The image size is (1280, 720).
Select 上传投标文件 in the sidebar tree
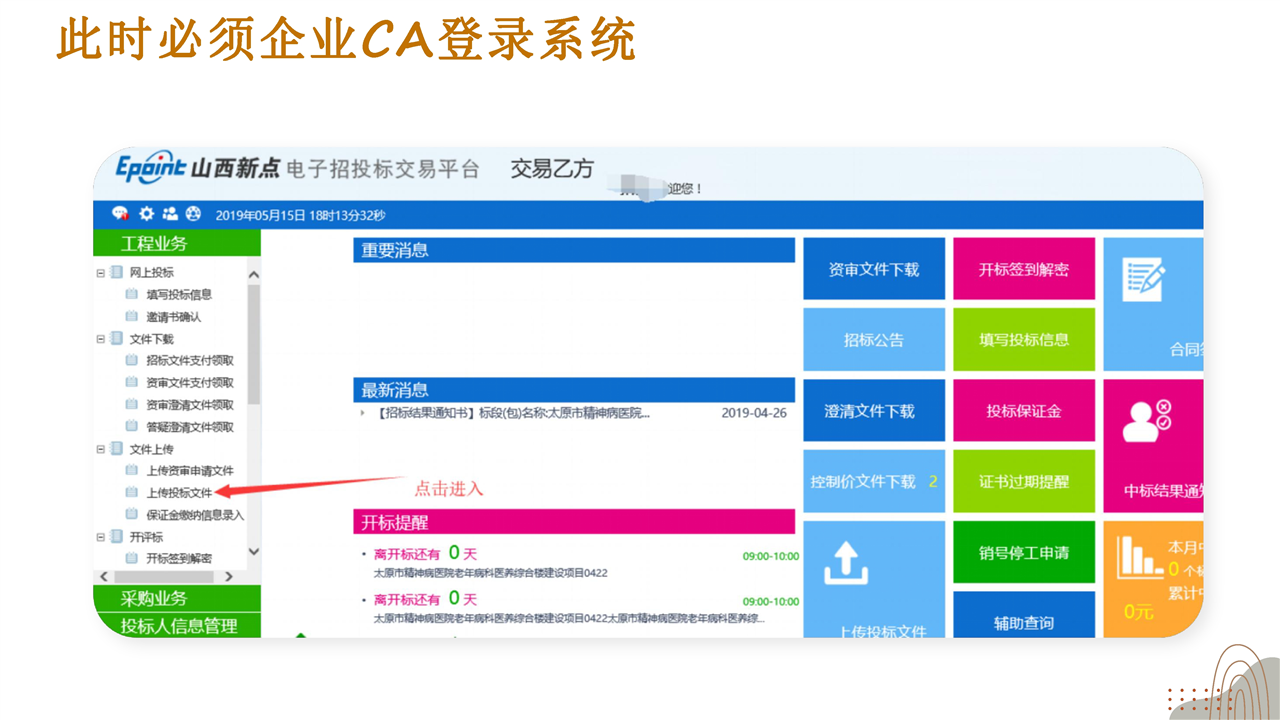[179, 493]
